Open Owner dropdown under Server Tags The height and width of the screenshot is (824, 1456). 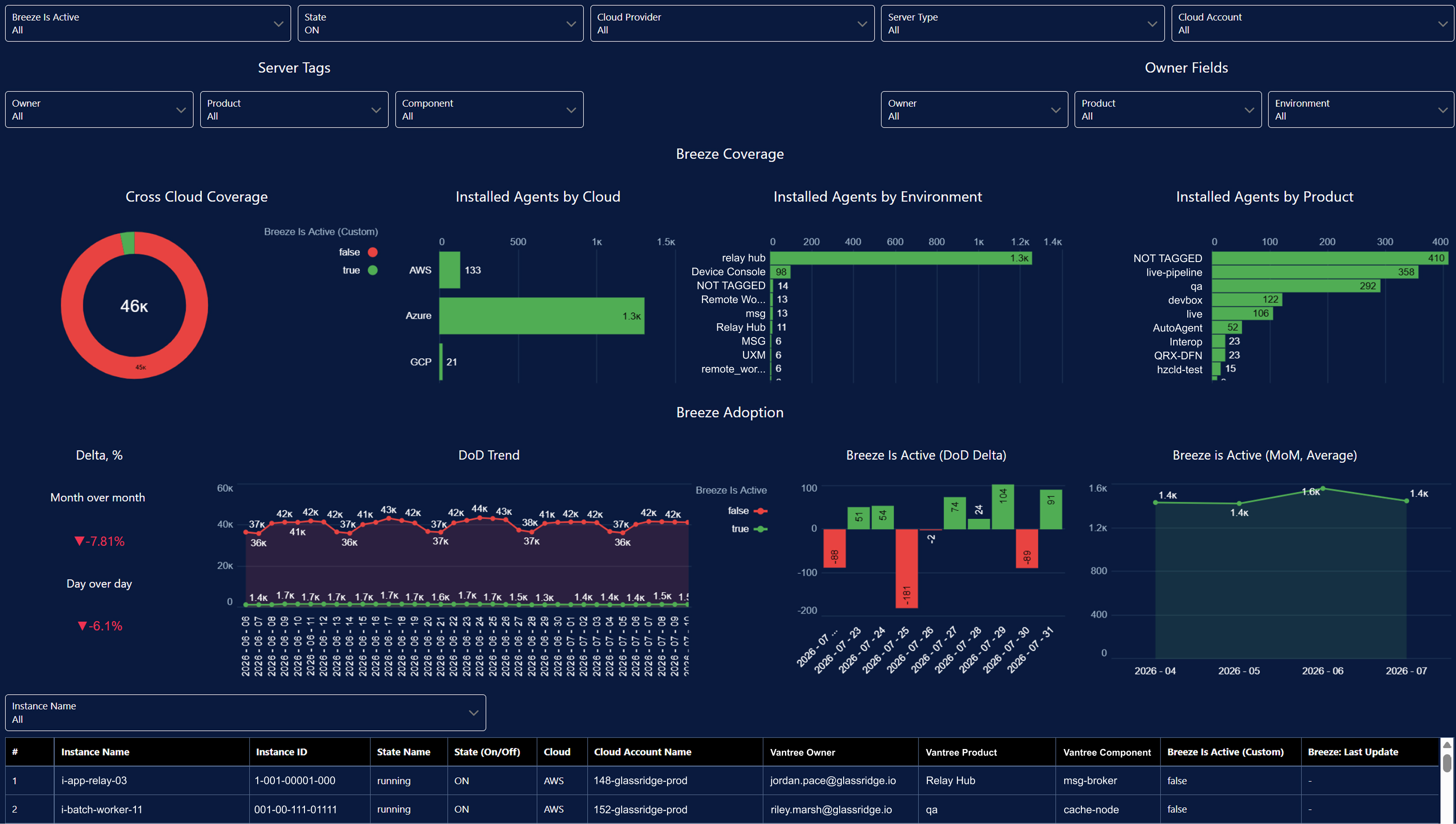pos(99,109)
